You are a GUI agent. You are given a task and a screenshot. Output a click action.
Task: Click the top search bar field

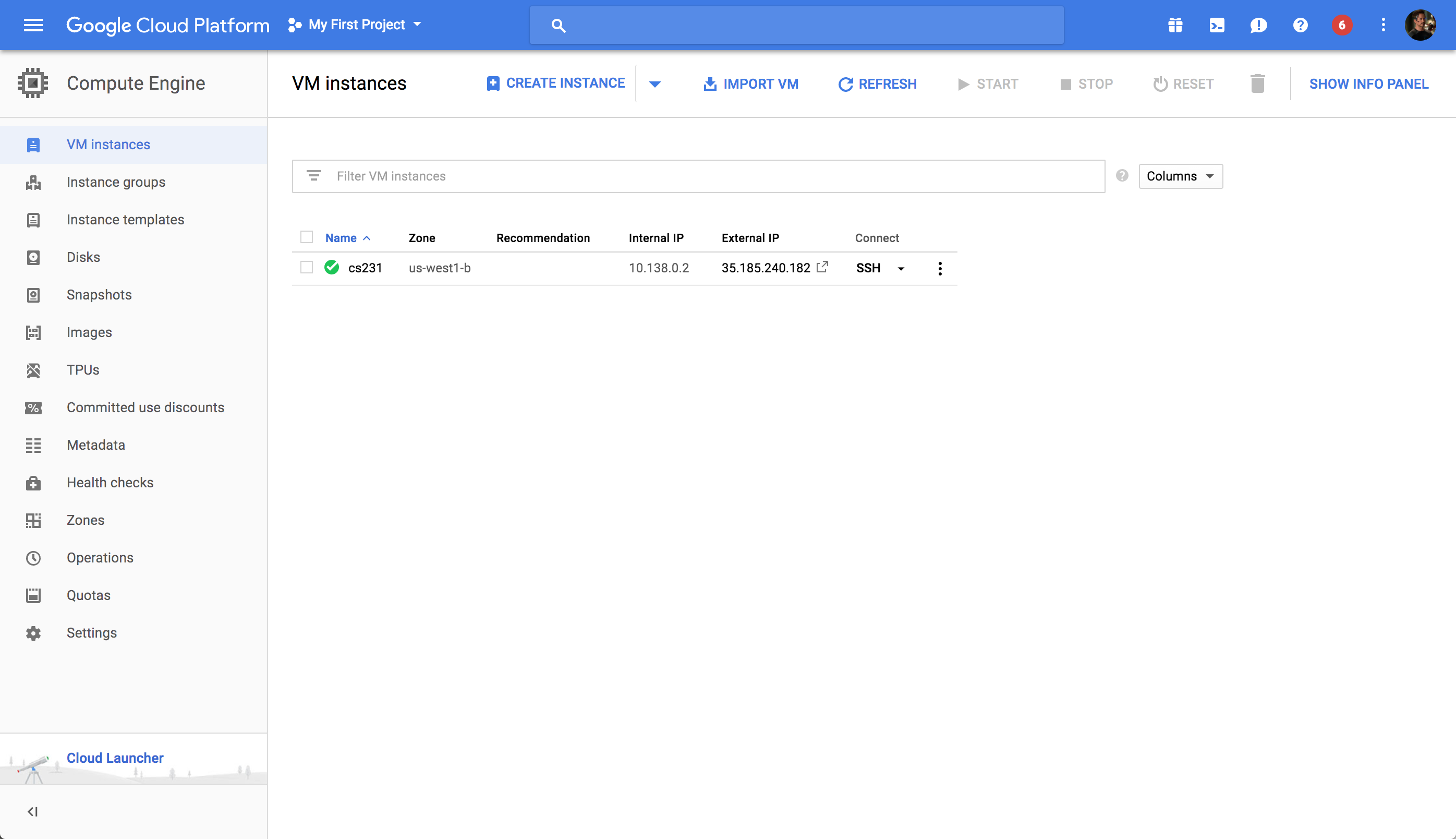coord(796,26)
